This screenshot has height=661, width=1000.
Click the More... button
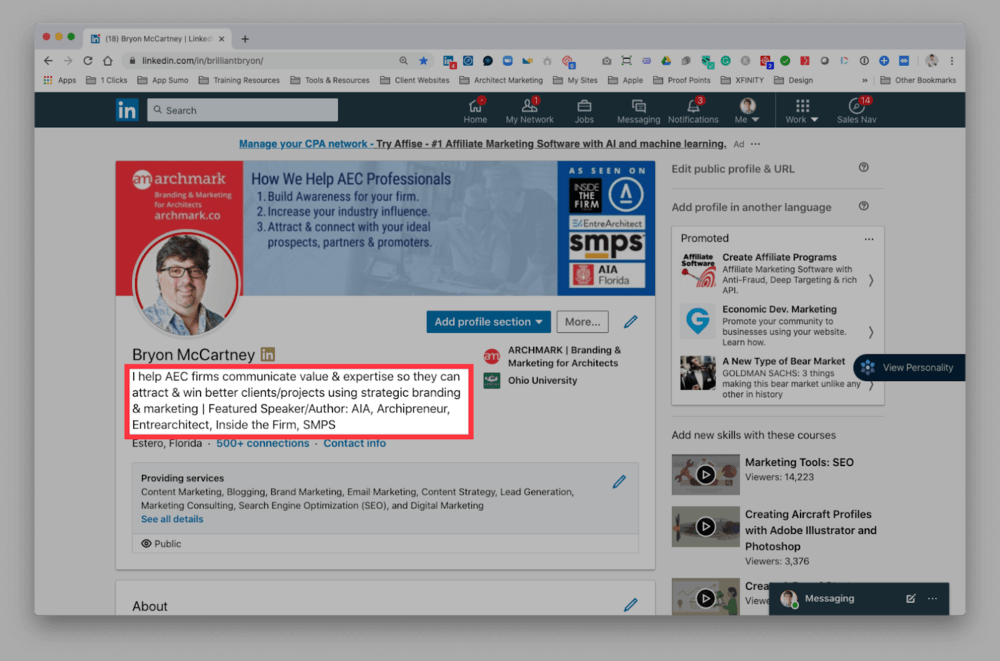click(x=582, y=322)
